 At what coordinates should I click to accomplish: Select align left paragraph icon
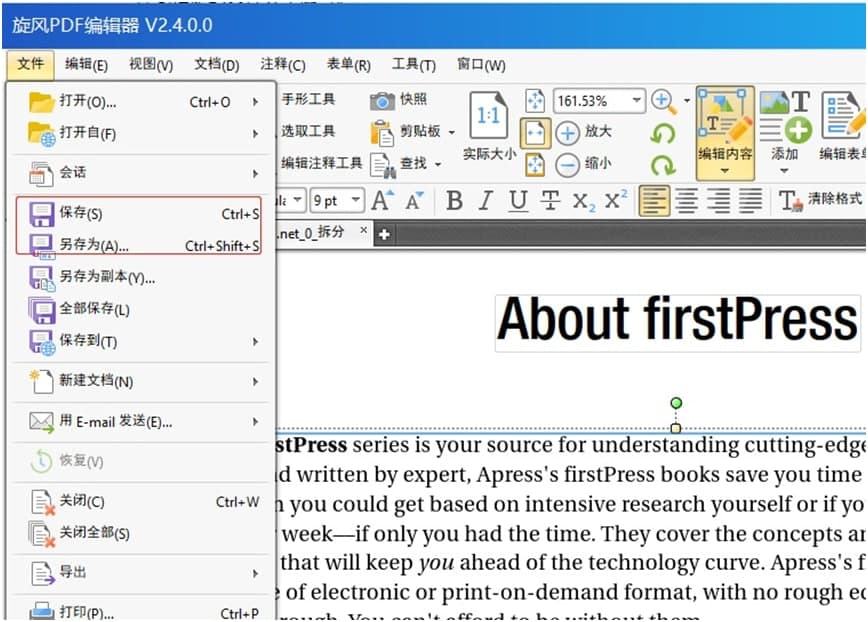(x=654, y=200)
